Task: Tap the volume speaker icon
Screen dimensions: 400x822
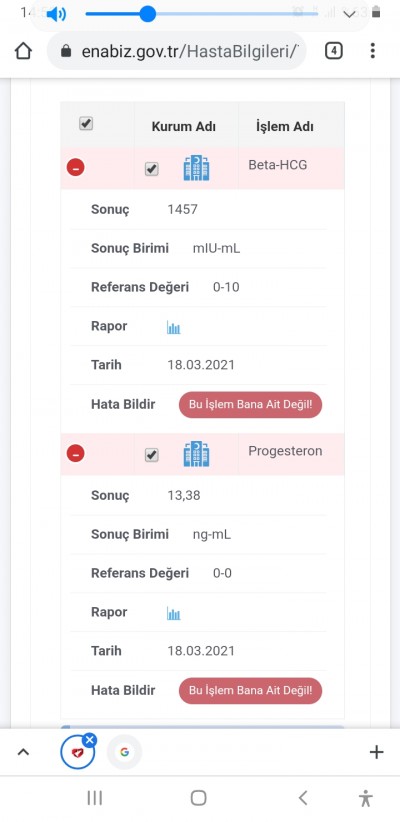Action: tap(56, 14)
